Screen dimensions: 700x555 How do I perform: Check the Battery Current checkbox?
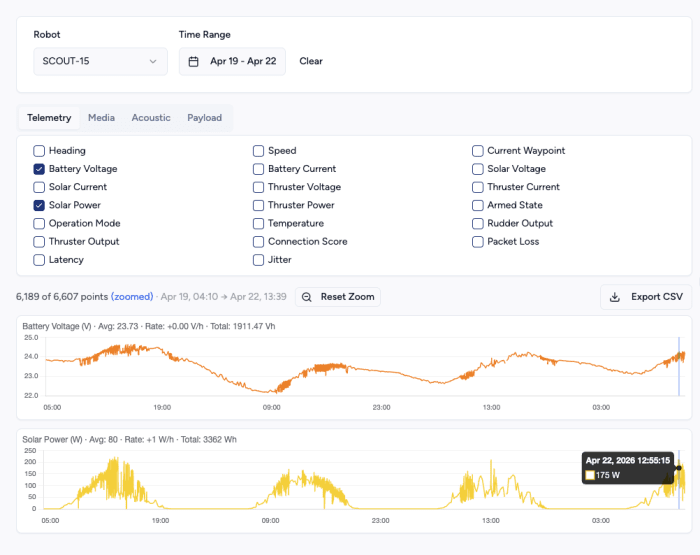pos(258,169)
